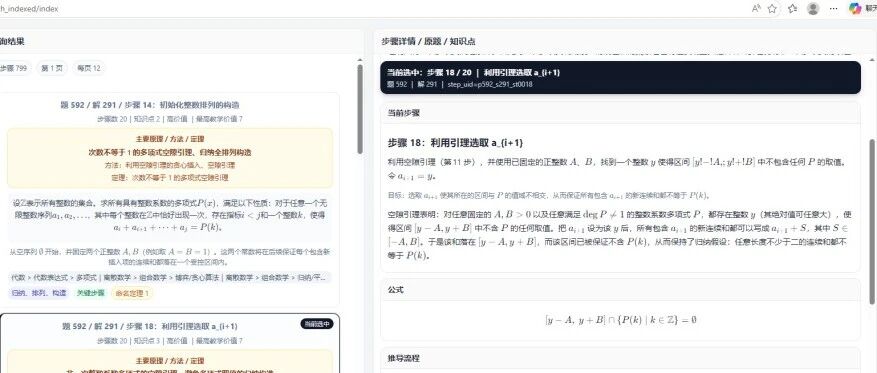Click the browser address bar URL
The height and width of the screenshot is (373, 877).
pos(29,8)
